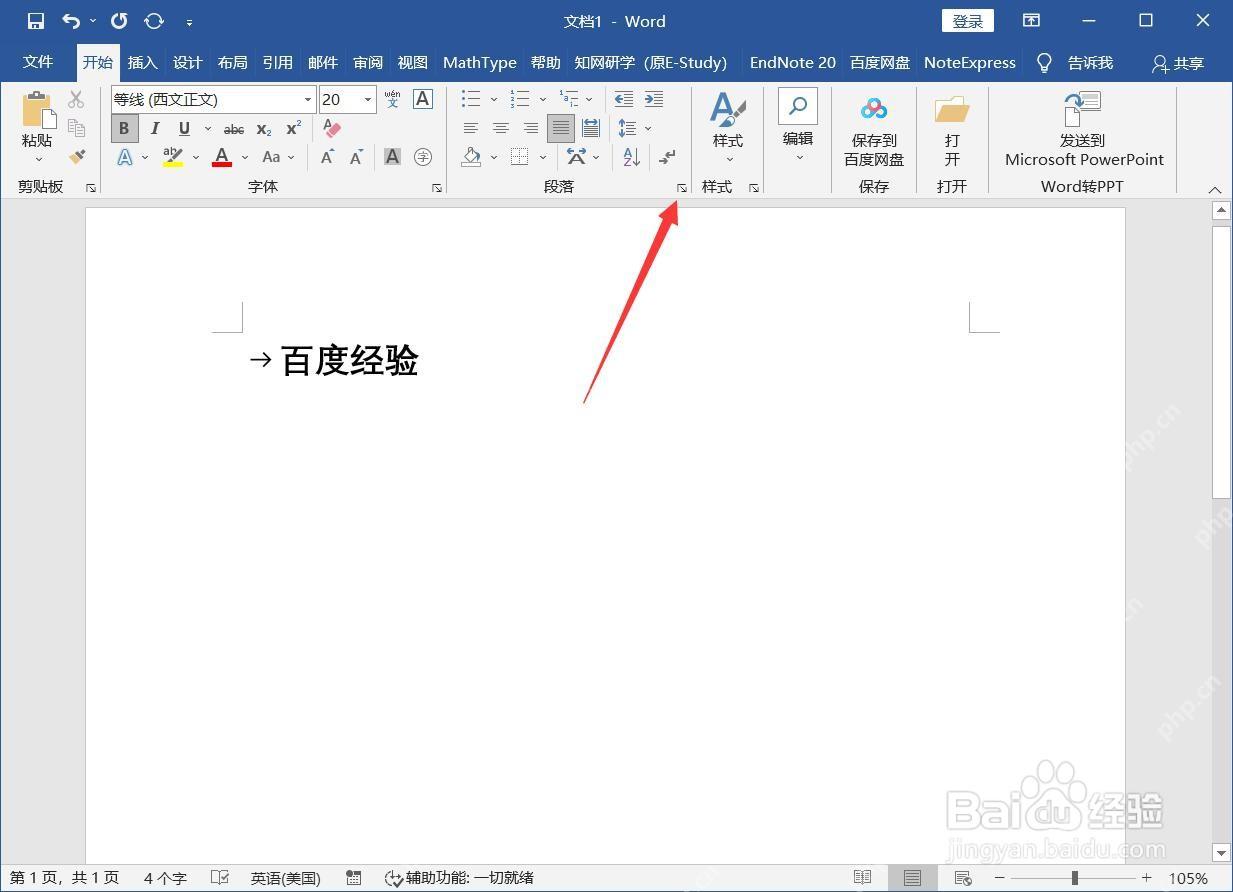Select the Format Painter brush
Viewport: 1233px width, 892px height.
pos(77,156)
